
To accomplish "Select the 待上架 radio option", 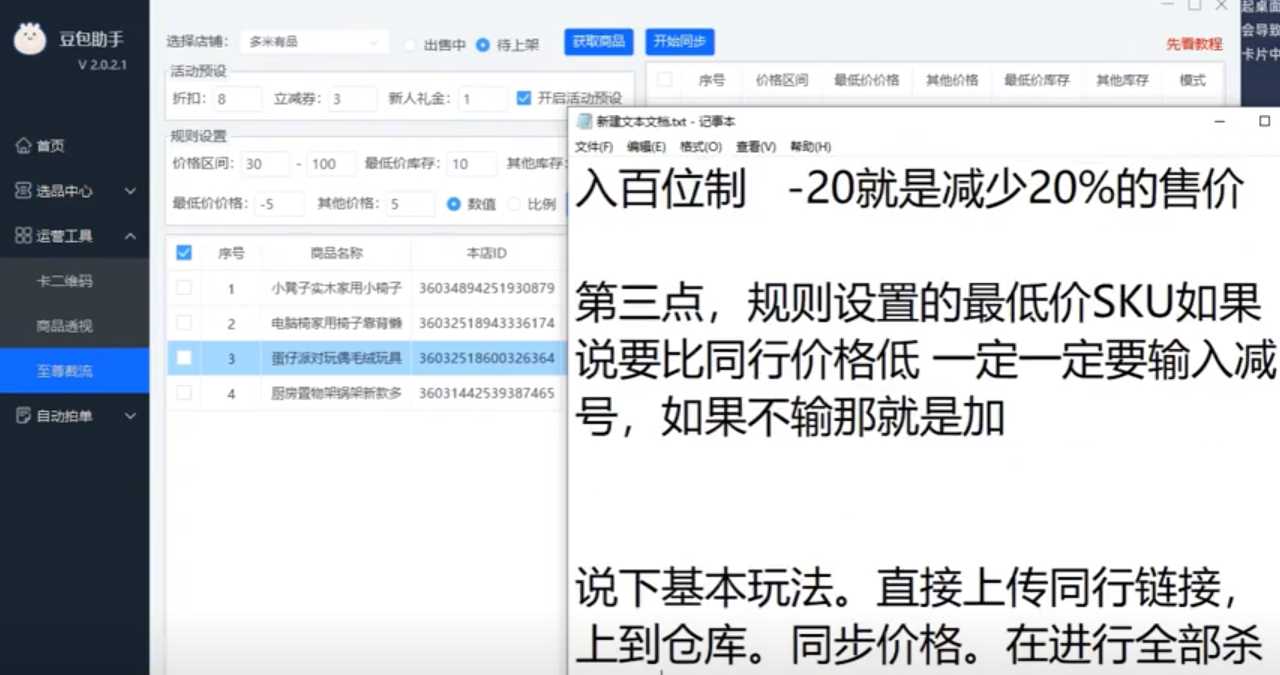I will coord(483,45).
